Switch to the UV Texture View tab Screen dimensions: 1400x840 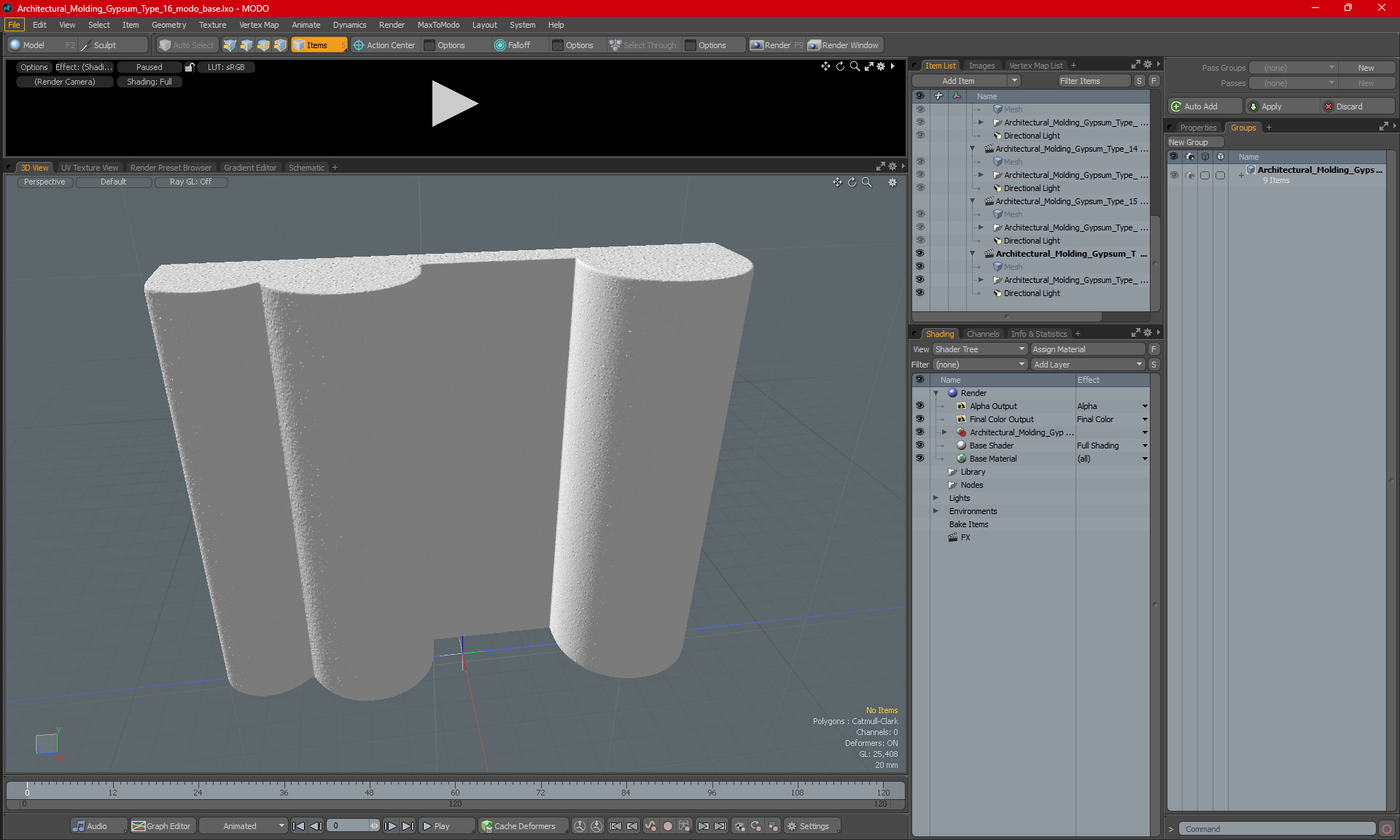[x=90, y=168]
